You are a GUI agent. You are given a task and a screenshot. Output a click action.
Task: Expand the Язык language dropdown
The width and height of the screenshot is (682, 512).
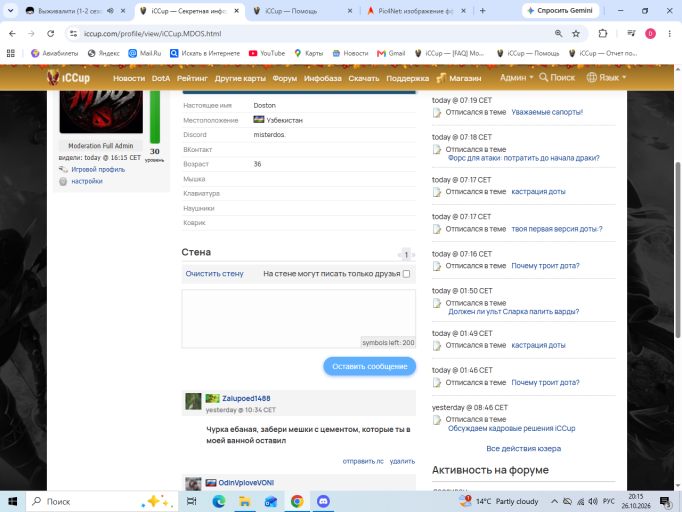[606, 77]
